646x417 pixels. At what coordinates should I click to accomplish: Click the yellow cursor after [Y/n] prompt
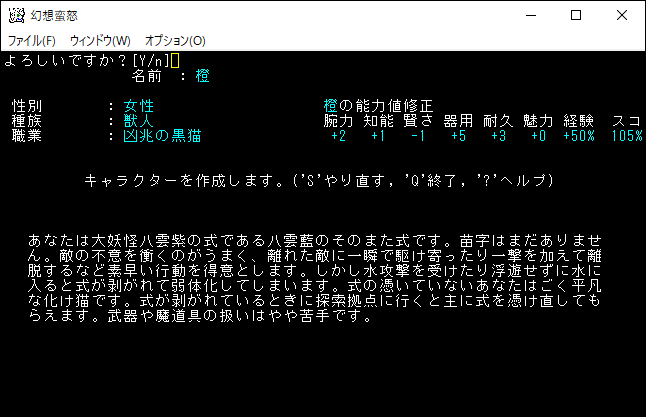click(x=175, y=61)
